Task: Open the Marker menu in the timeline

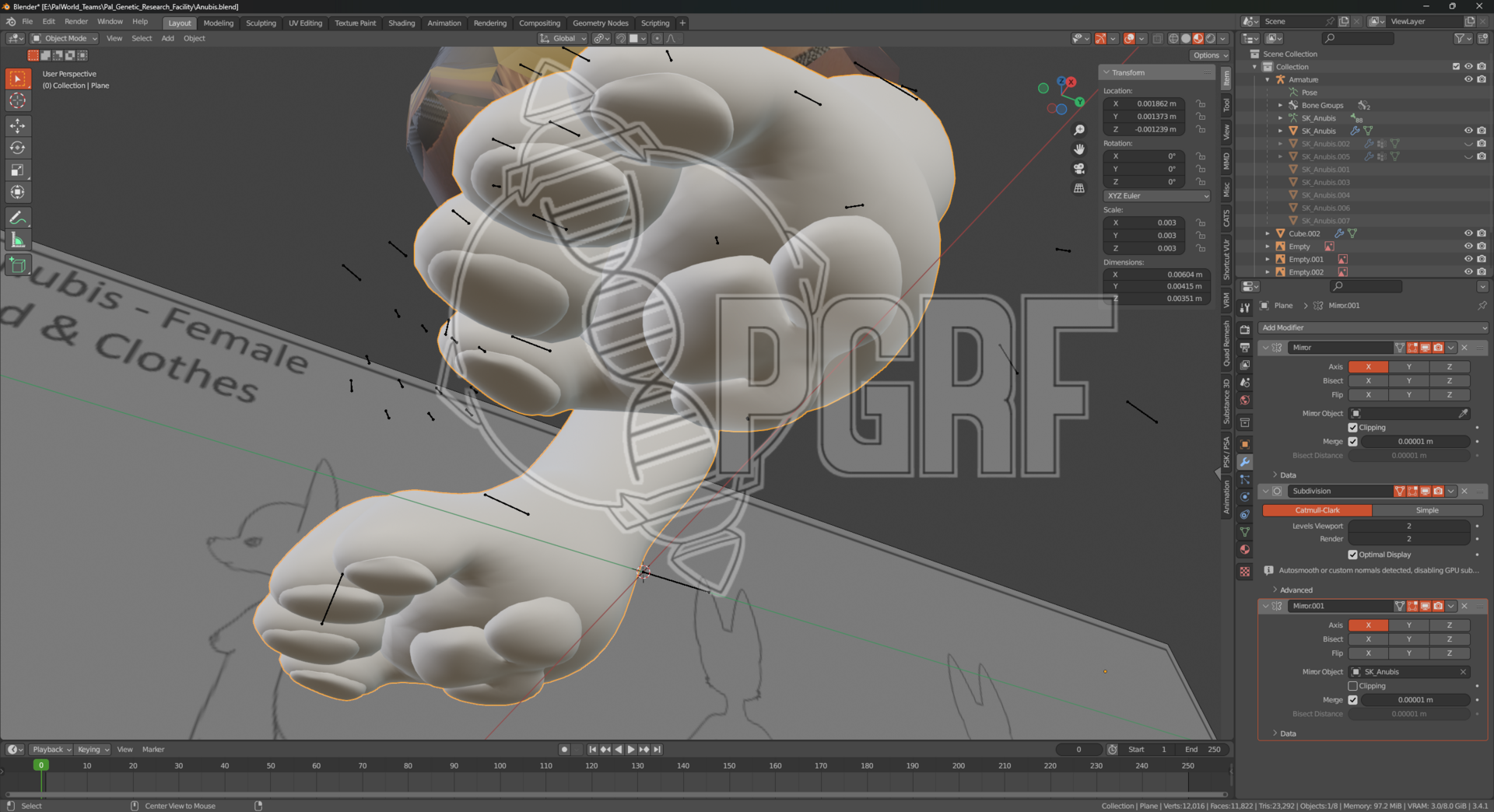Action: (153, 750)
